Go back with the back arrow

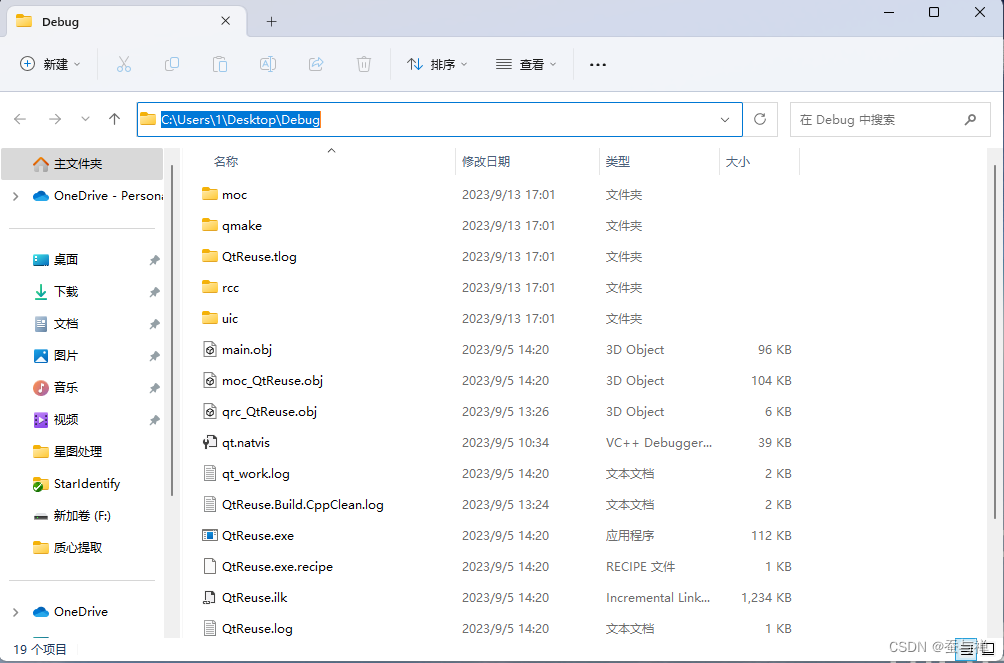pos(20,119)
